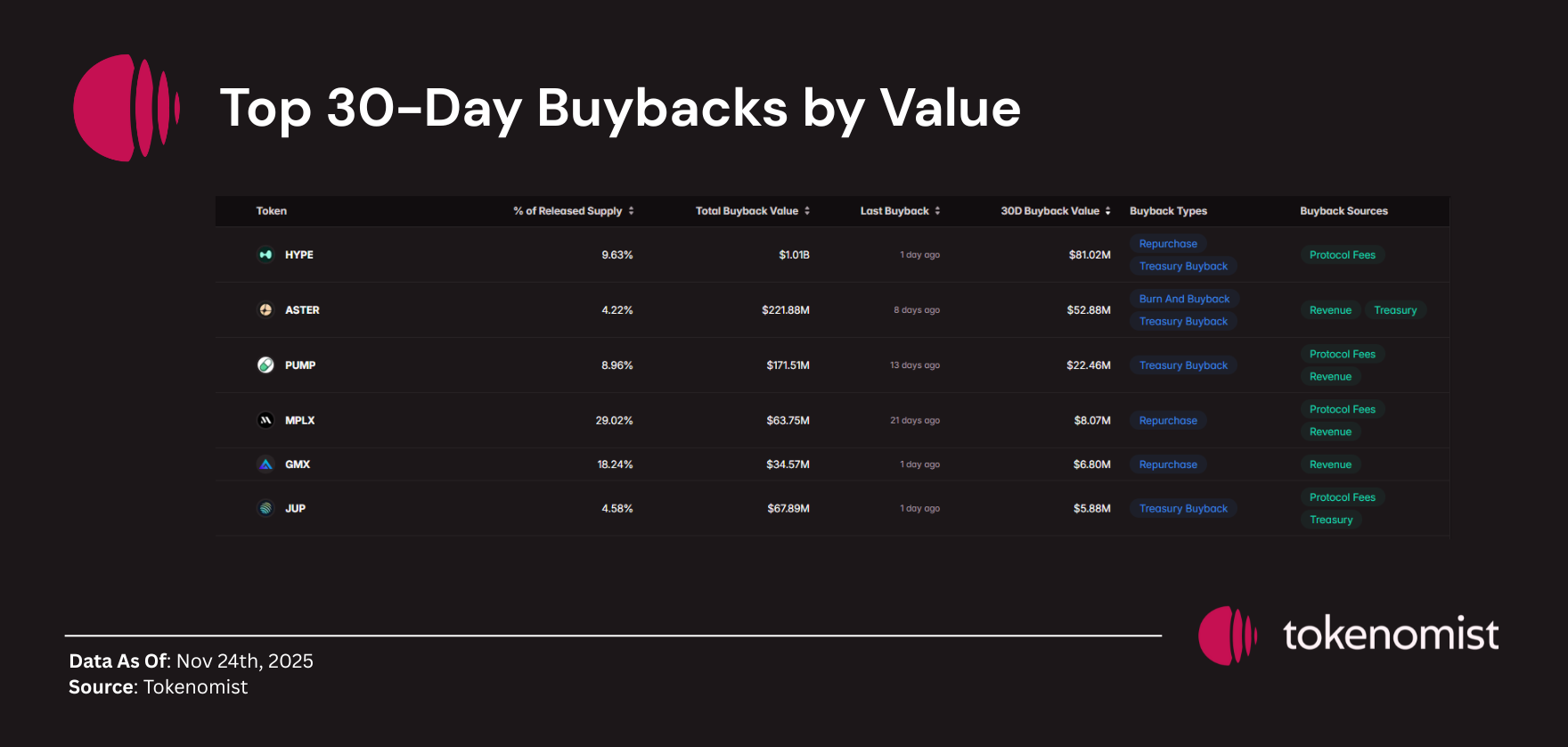
Task: Select Treasury Buyback tag in PUMP row
Action: pyautogui.click(x=1183, y=365)
